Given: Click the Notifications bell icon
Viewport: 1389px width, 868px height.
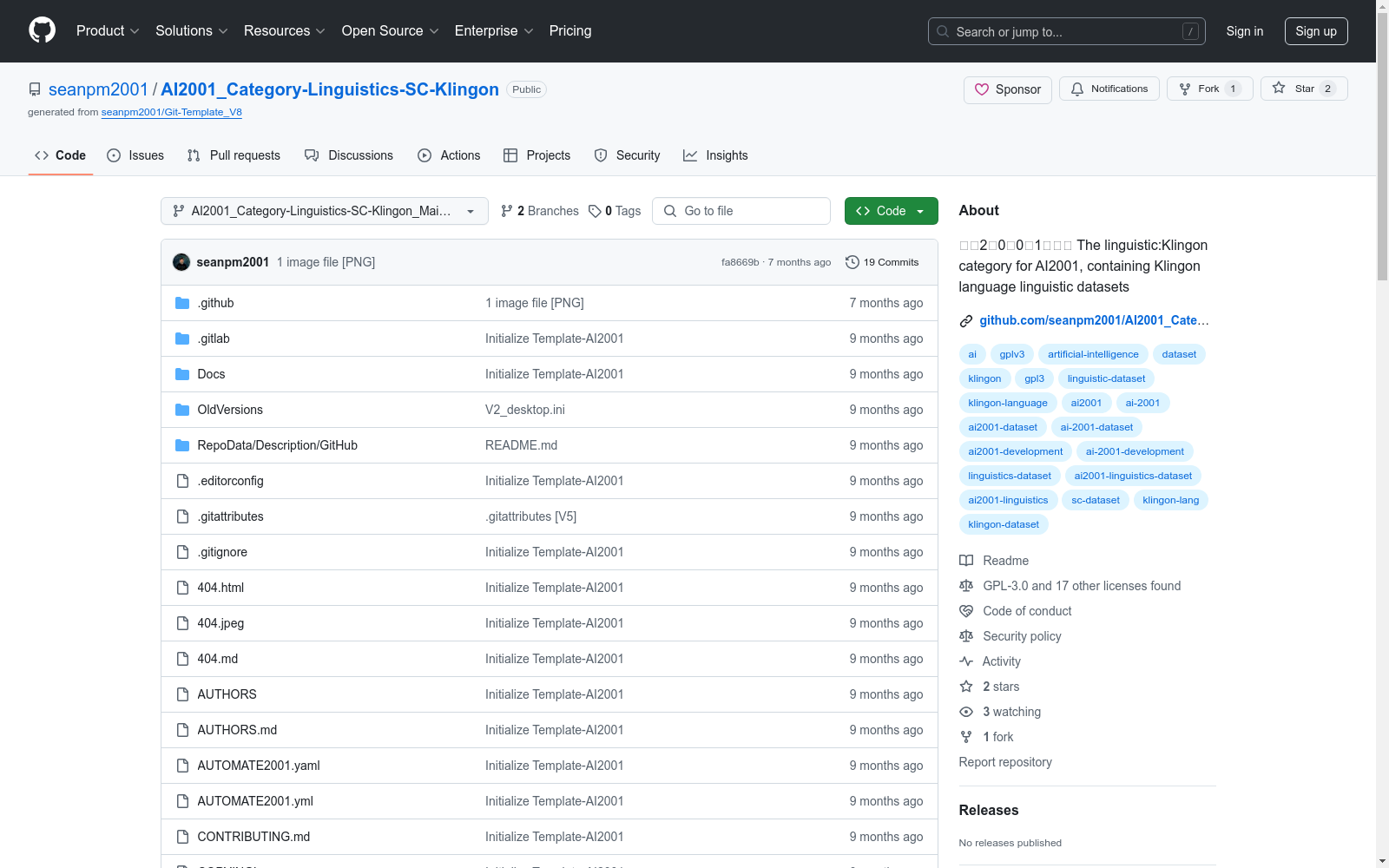Looking at the screenshot, I should 1077,89.
